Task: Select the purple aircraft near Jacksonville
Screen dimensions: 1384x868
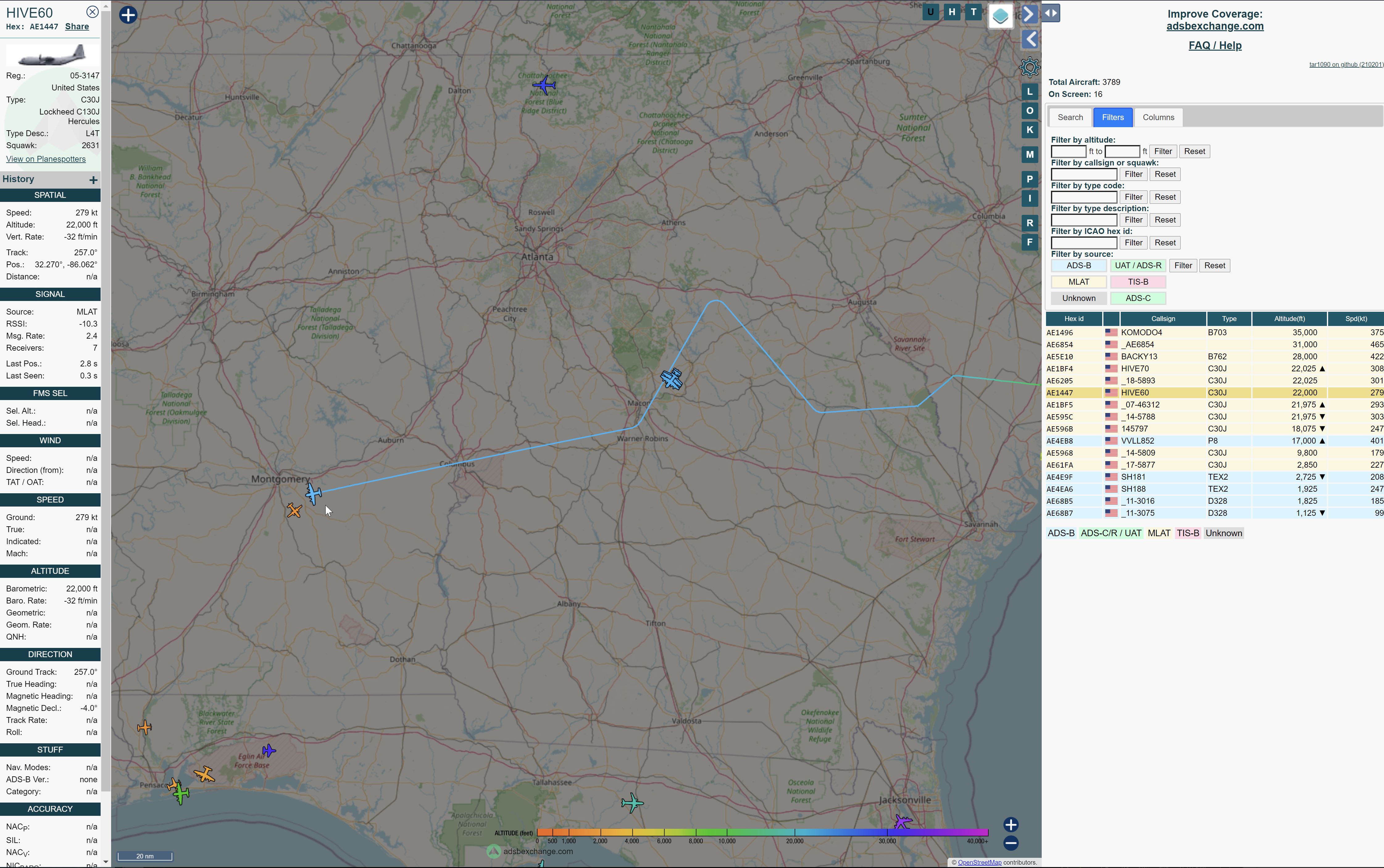Action: click(x=903, y=822)
